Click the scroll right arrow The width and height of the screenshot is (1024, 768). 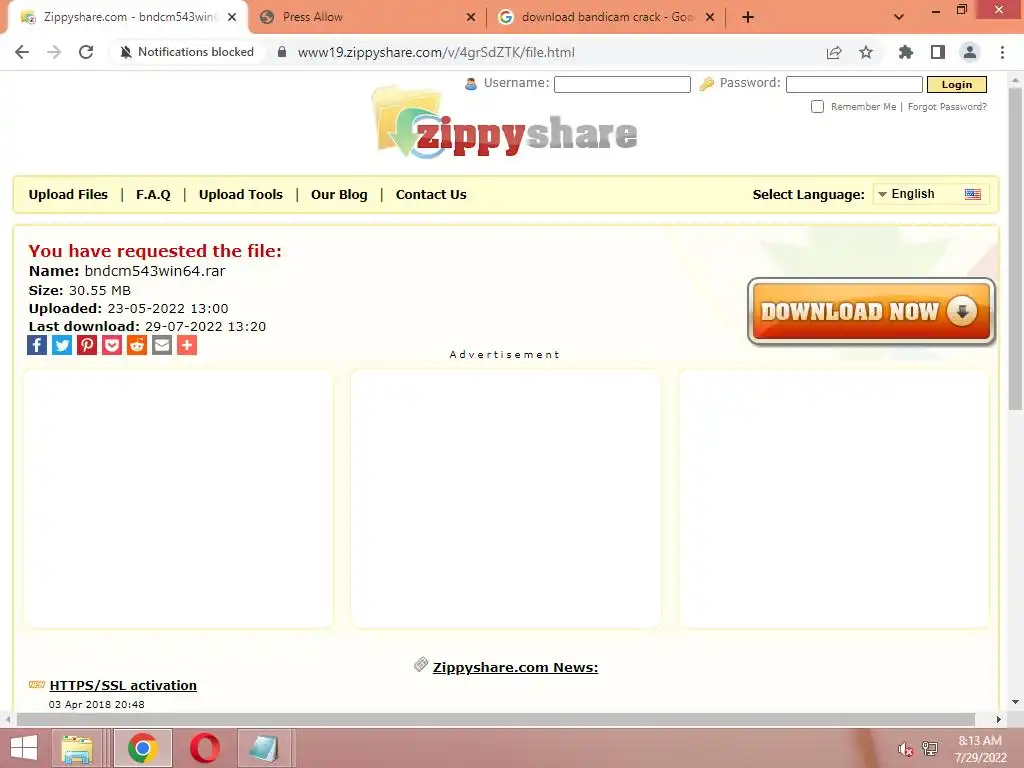(x=999, y=720)
